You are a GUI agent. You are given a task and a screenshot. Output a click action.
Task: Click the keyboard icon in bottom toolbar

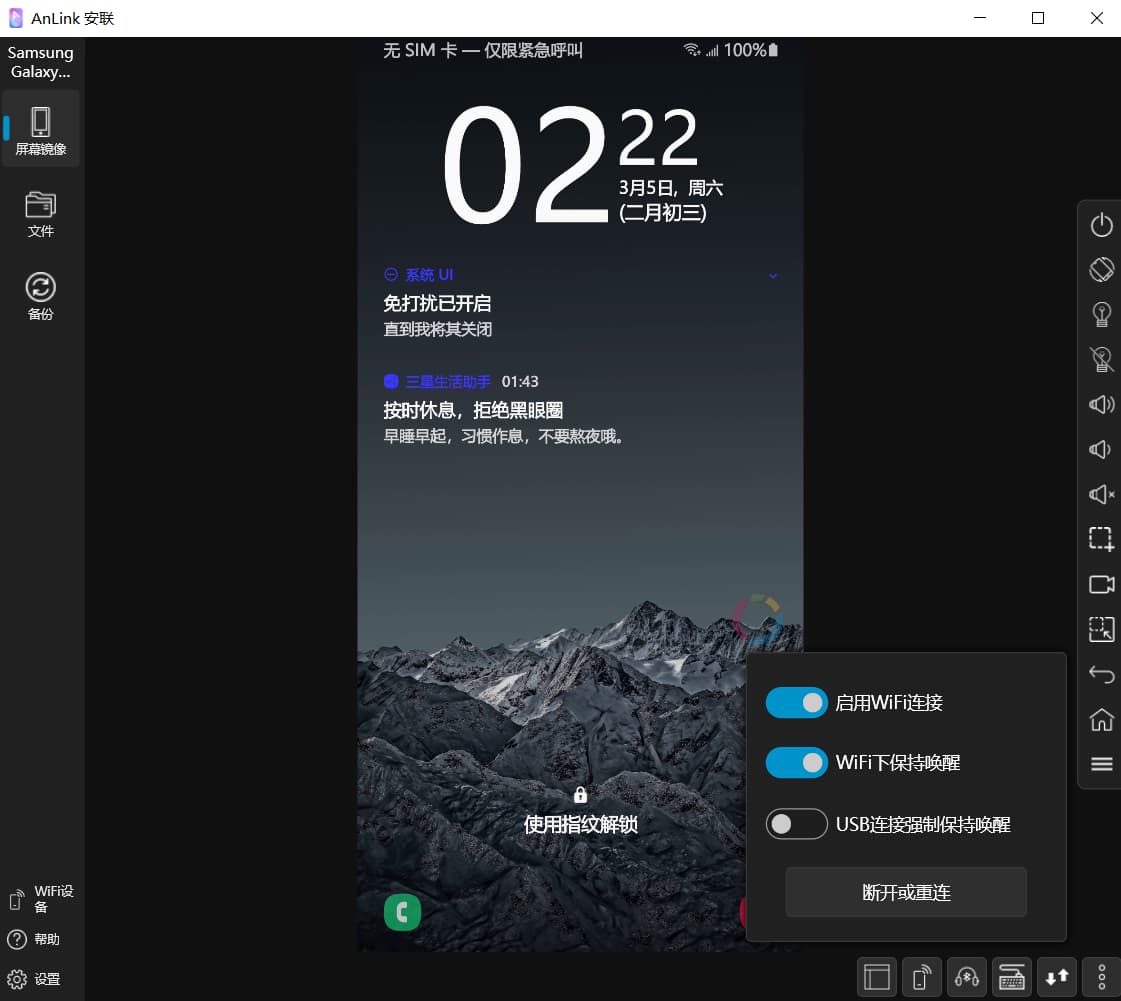(1012, 977)
